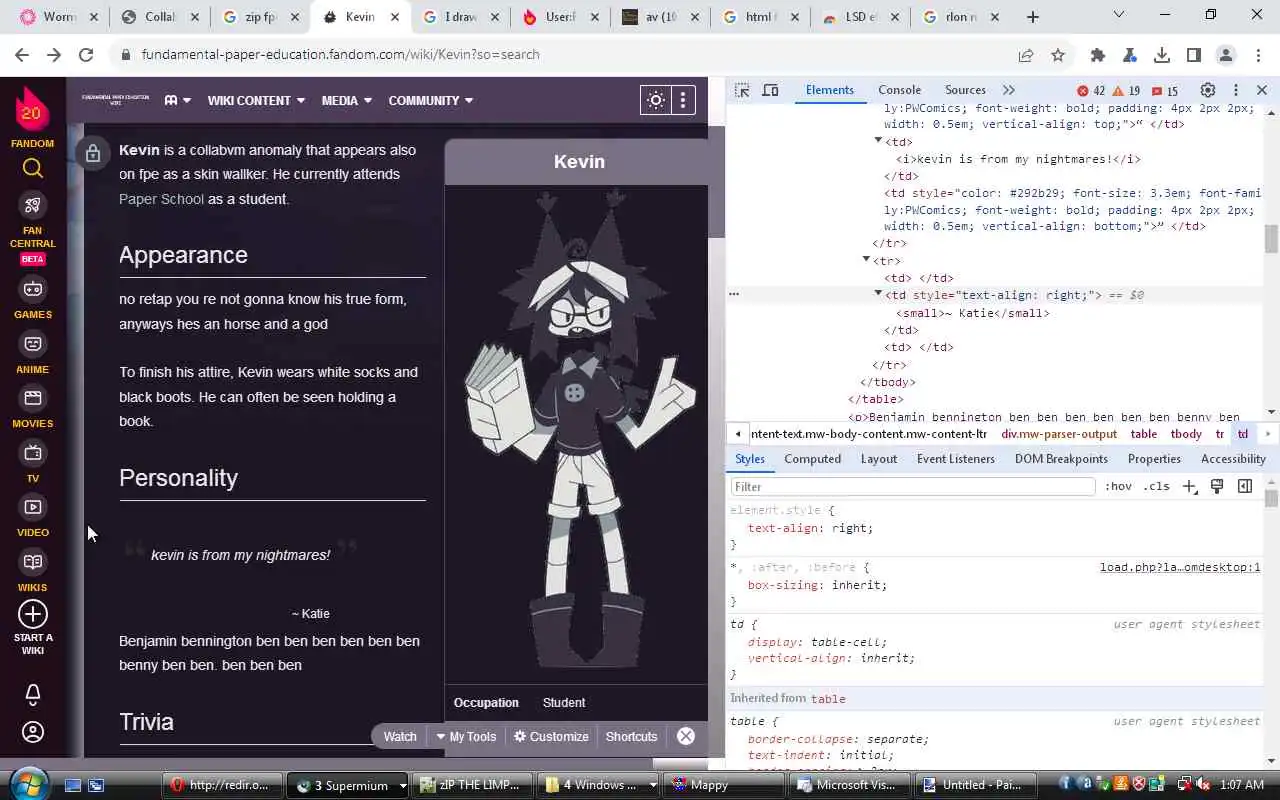This screenshot has height=800, width=1280.
Task: Open the Movies section icon
Action: (33, 398)
